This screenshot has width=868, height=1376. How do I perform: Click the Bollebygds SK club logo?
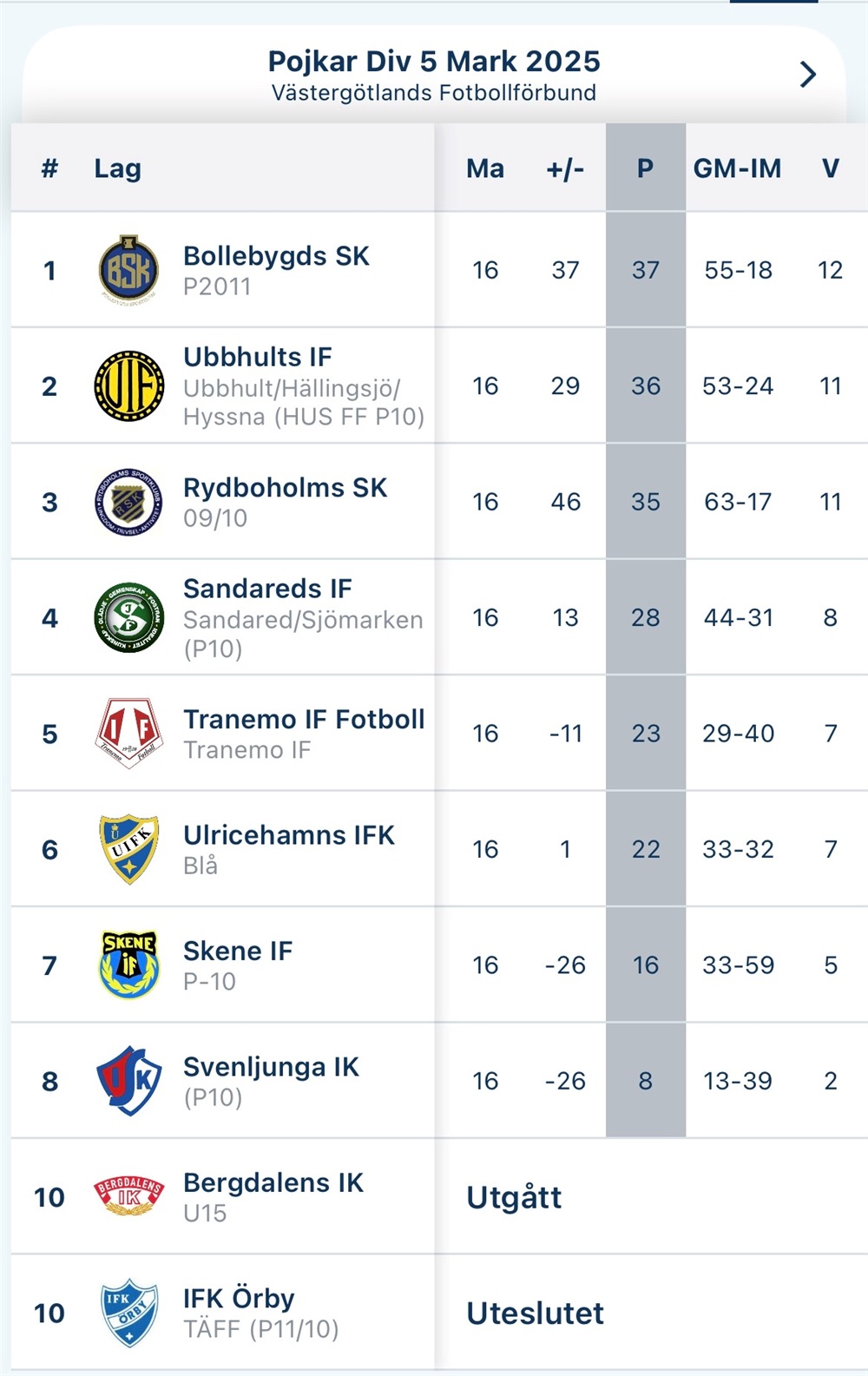tap(128, 270)
